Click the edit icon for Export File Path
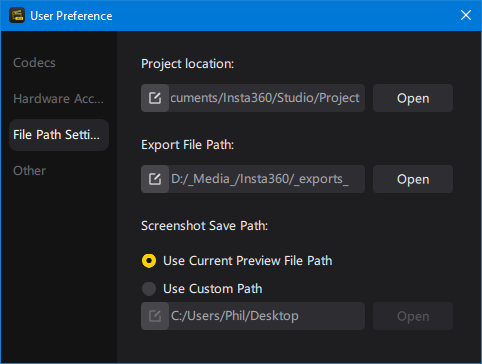The image size is (482, 364). [x=155, y=179]
